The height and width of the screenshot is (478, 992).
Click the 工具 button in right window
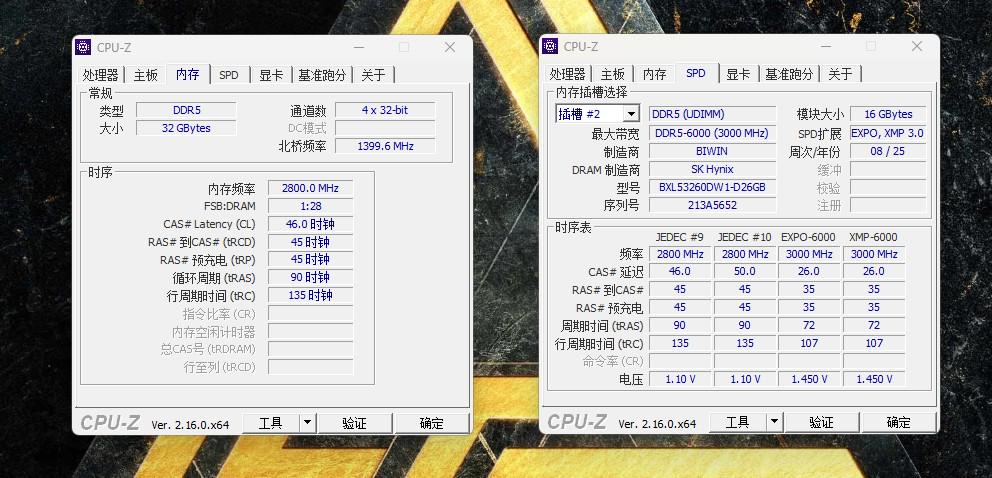click(x=737, y=422)
